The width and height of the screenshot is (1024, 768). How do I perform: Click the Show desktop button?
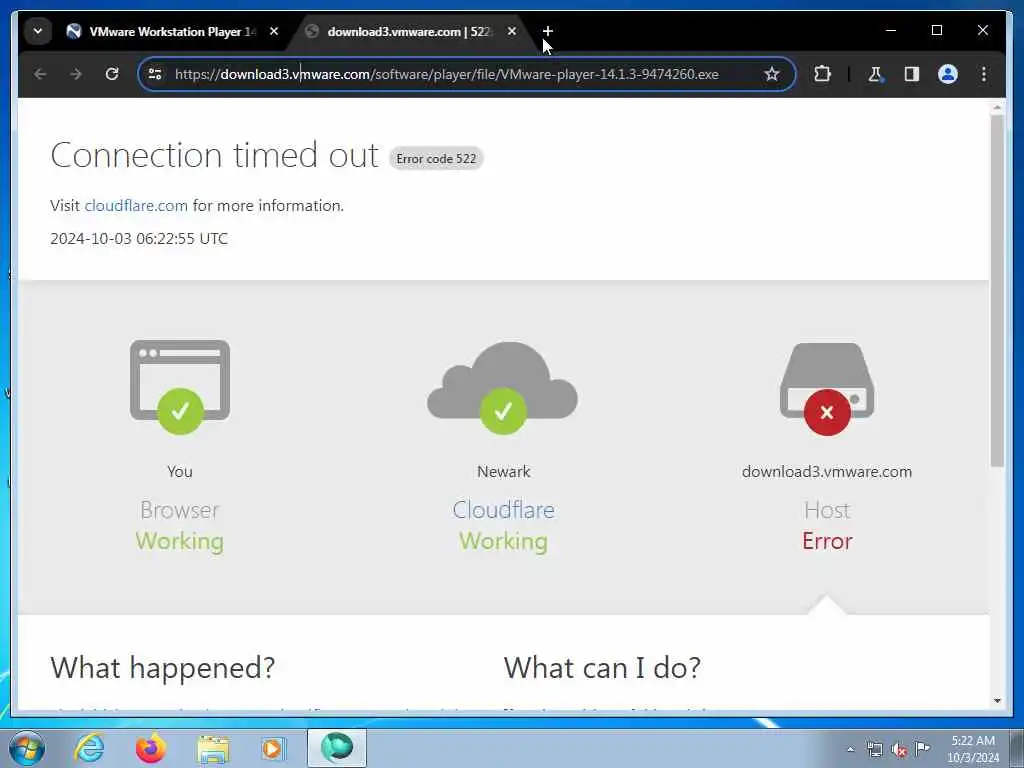[1016, 748]
